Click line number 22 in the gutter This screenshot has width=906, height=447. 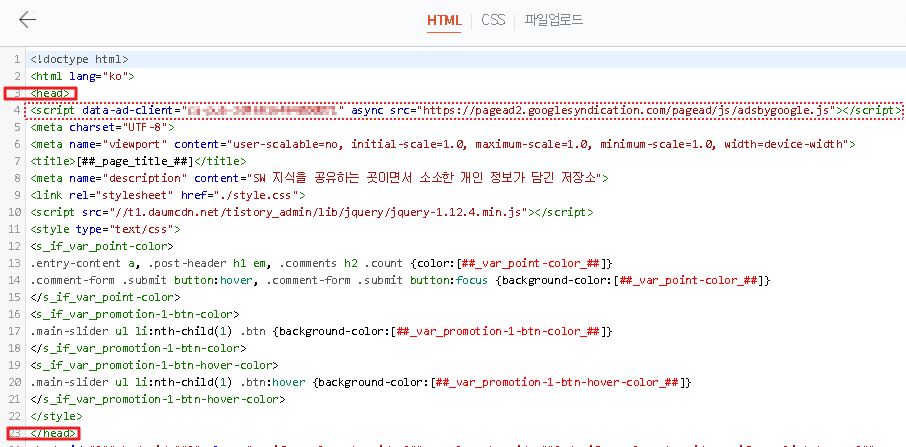(15, 416)
